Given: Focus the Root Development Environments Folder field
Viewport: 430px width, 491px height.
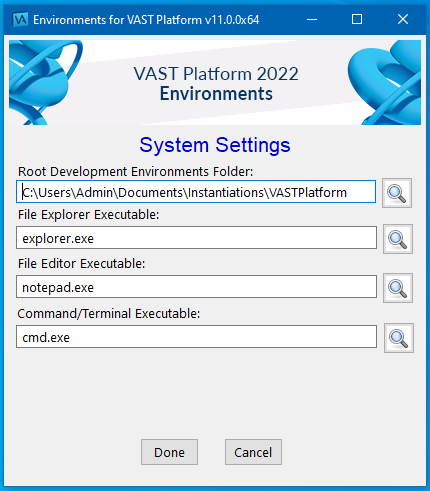Looking at the screenshot, I should 196,192.
